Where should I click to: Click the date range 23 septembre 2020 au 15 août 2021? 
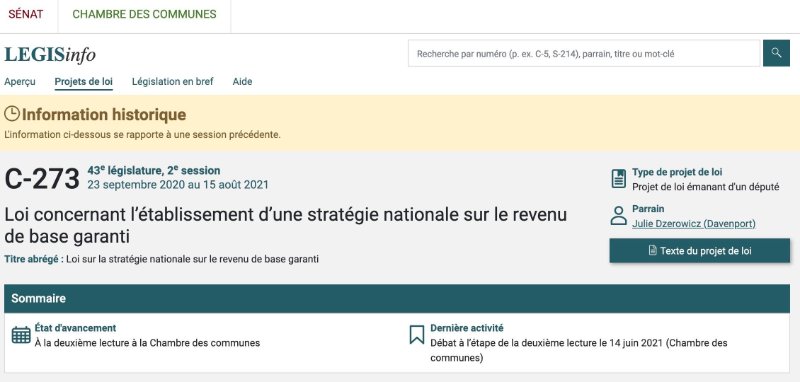tap(178, 185)
